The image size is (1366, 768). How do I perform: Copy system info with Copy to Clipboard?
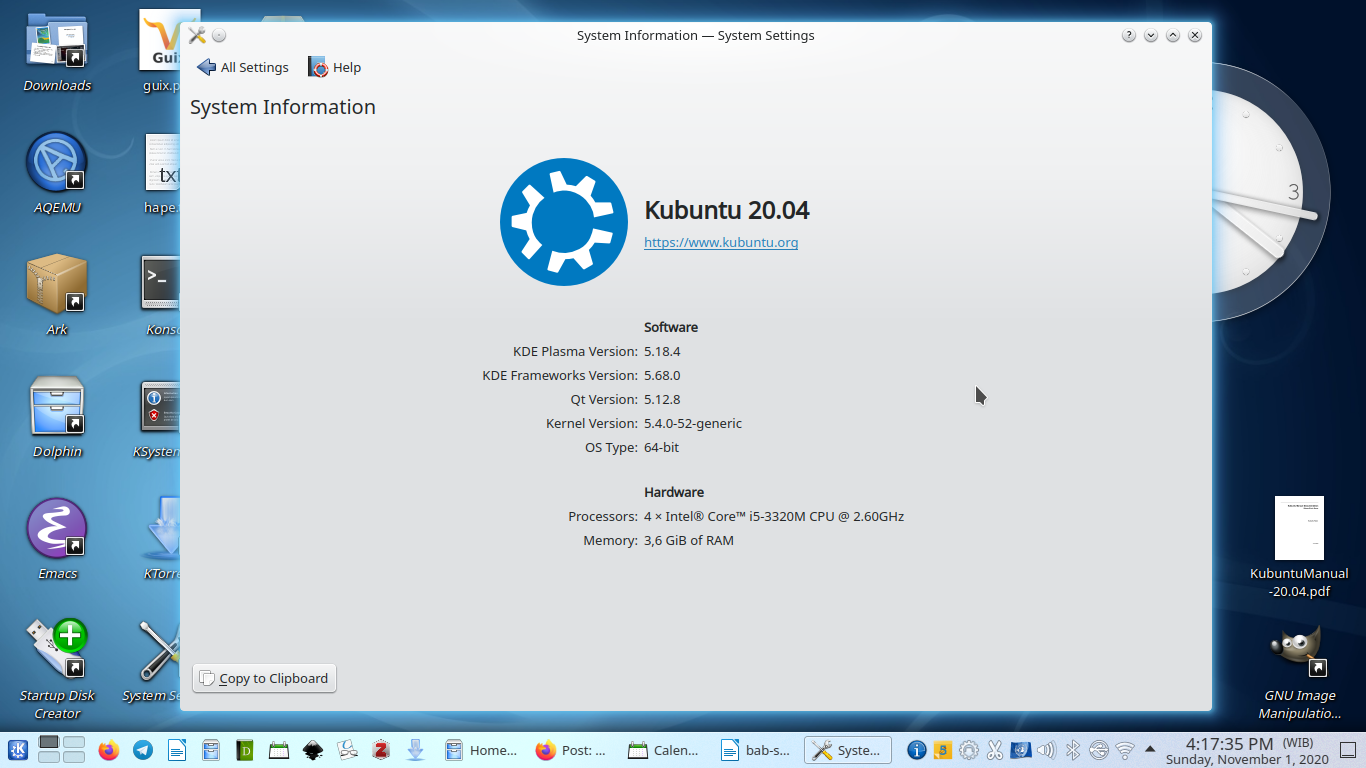pyautogui.click(x=264, y=678)
